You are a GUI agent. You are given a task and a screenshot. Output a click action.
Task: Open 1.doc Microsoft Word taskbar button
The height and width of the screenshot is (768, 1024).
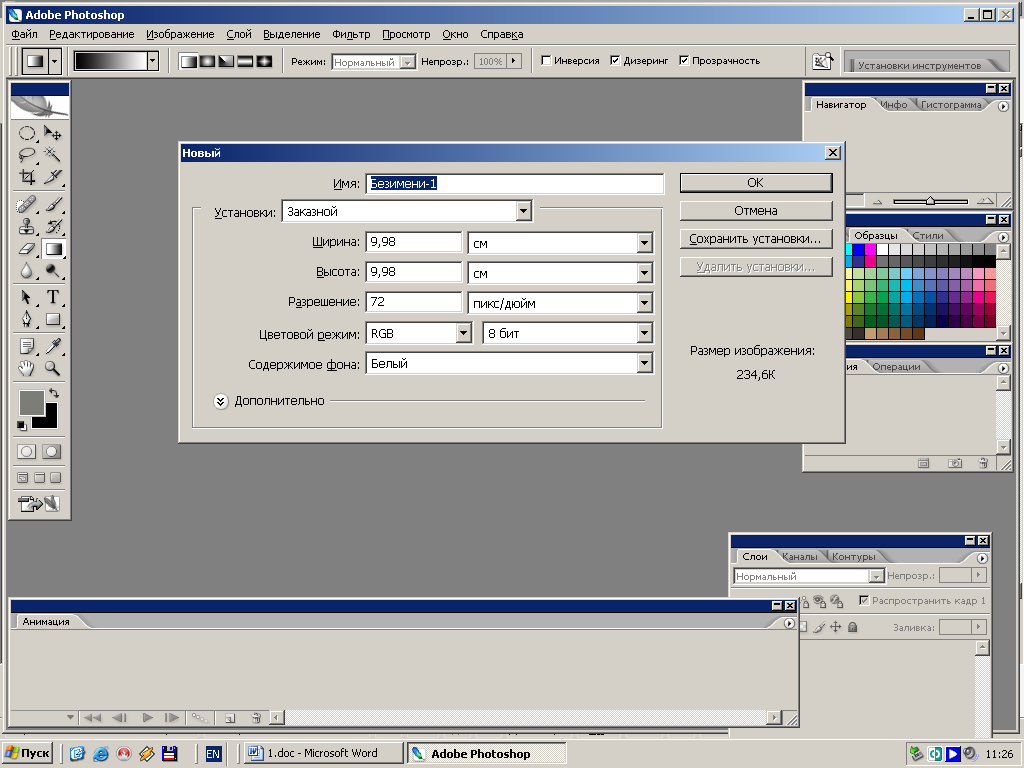pos(323,753)
